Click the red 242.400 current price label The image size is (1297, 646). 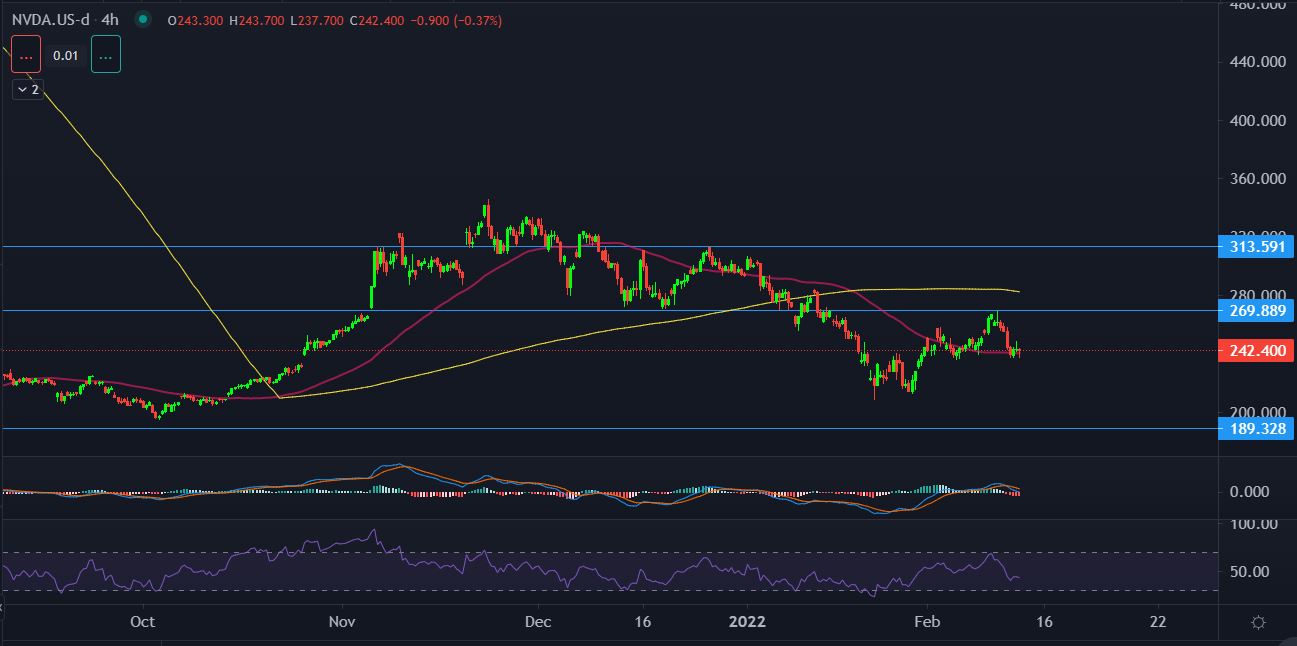(1255, 350)
